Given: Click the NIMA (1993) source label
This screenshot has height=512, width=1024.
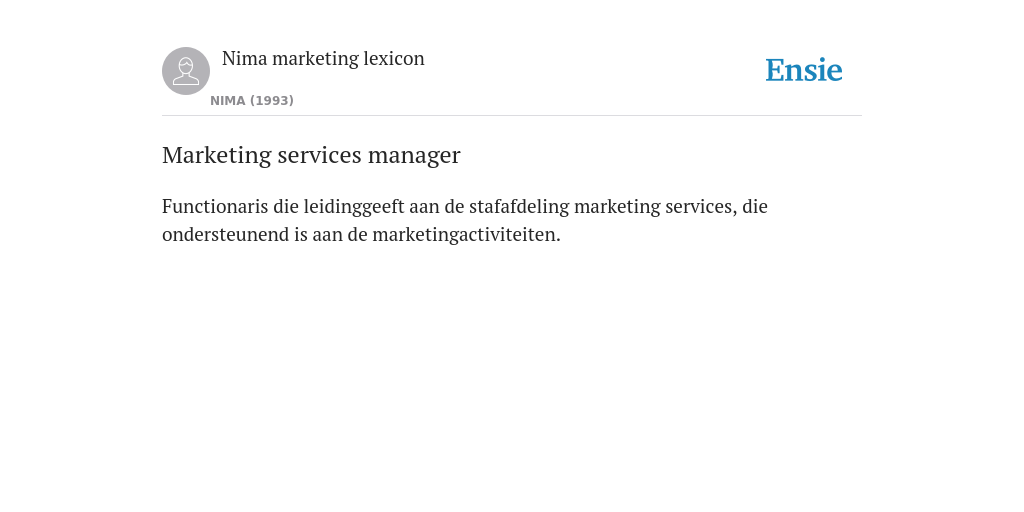Looking at the screenshot, I should [x=252, y=101].
